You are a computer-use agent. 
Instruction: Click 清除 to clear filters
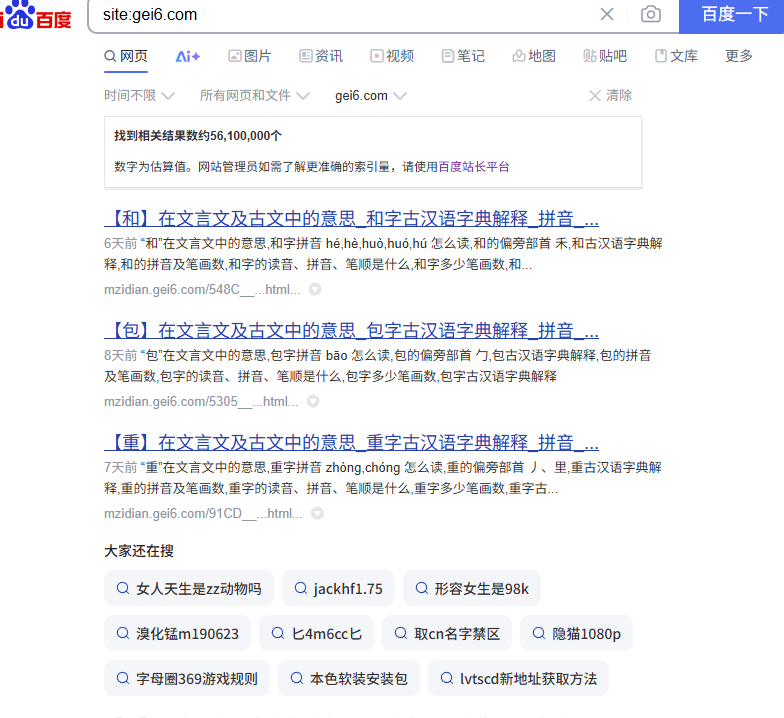pyautogui.click(x=610, y=96)
